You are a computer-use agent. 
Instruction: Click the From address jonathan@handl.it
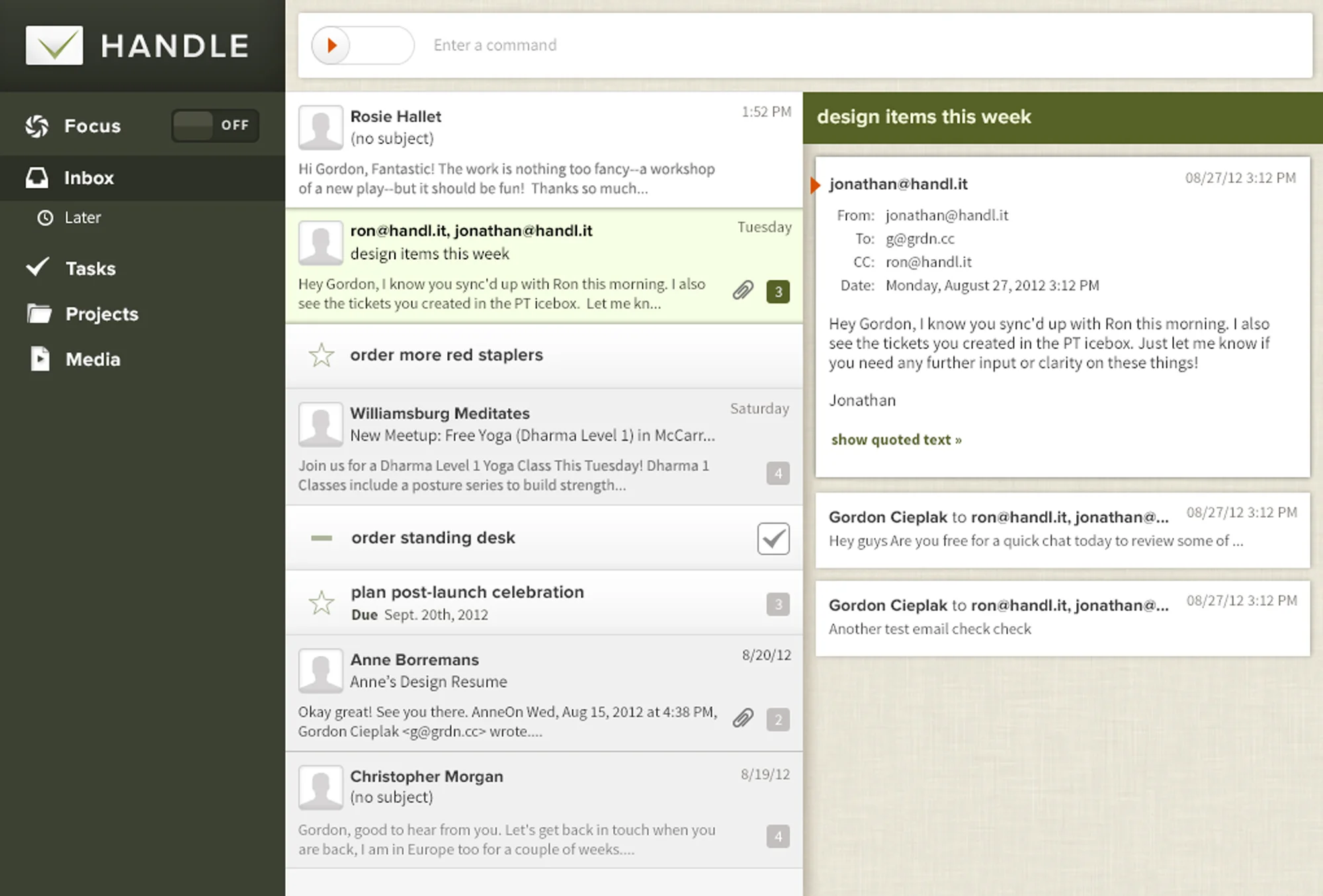tap(947, 216)
